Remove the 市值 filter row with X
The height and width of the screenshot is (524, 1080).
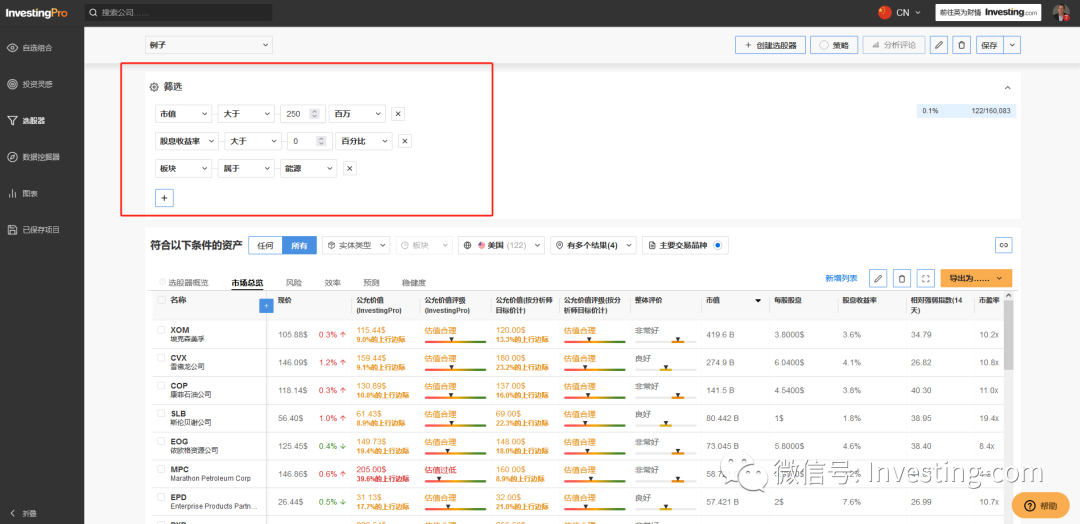[398, 114]
